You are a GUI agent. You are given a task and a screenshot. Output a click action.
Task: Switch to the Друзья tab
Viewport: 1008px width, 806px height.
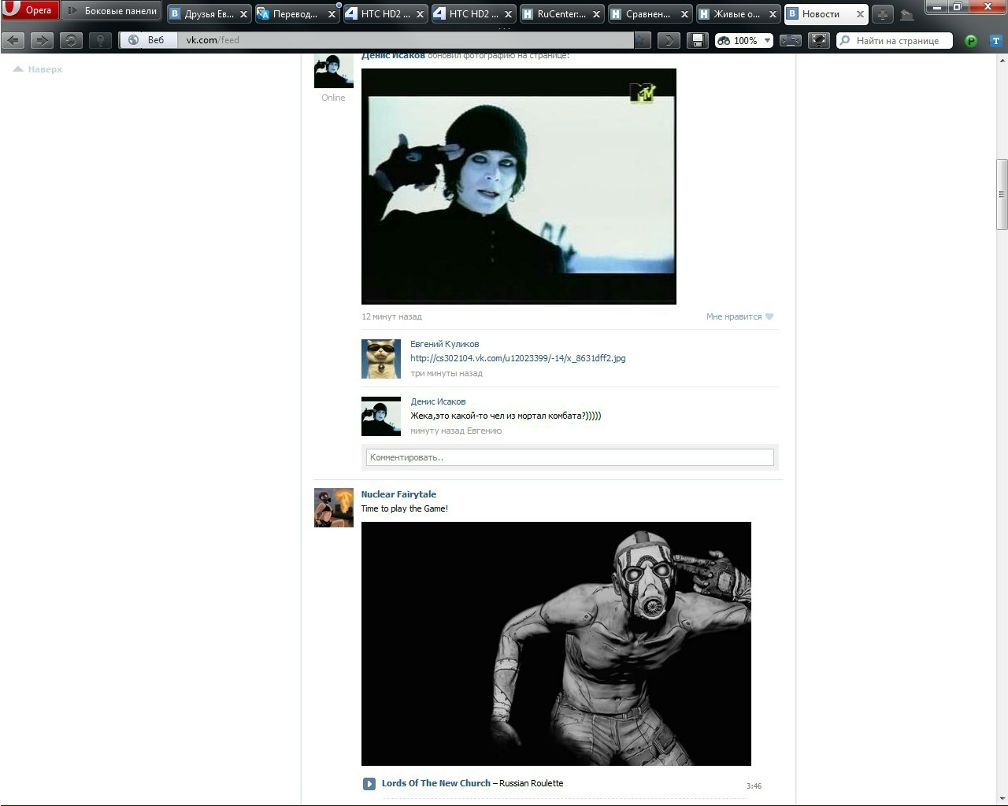click(203, 14)
